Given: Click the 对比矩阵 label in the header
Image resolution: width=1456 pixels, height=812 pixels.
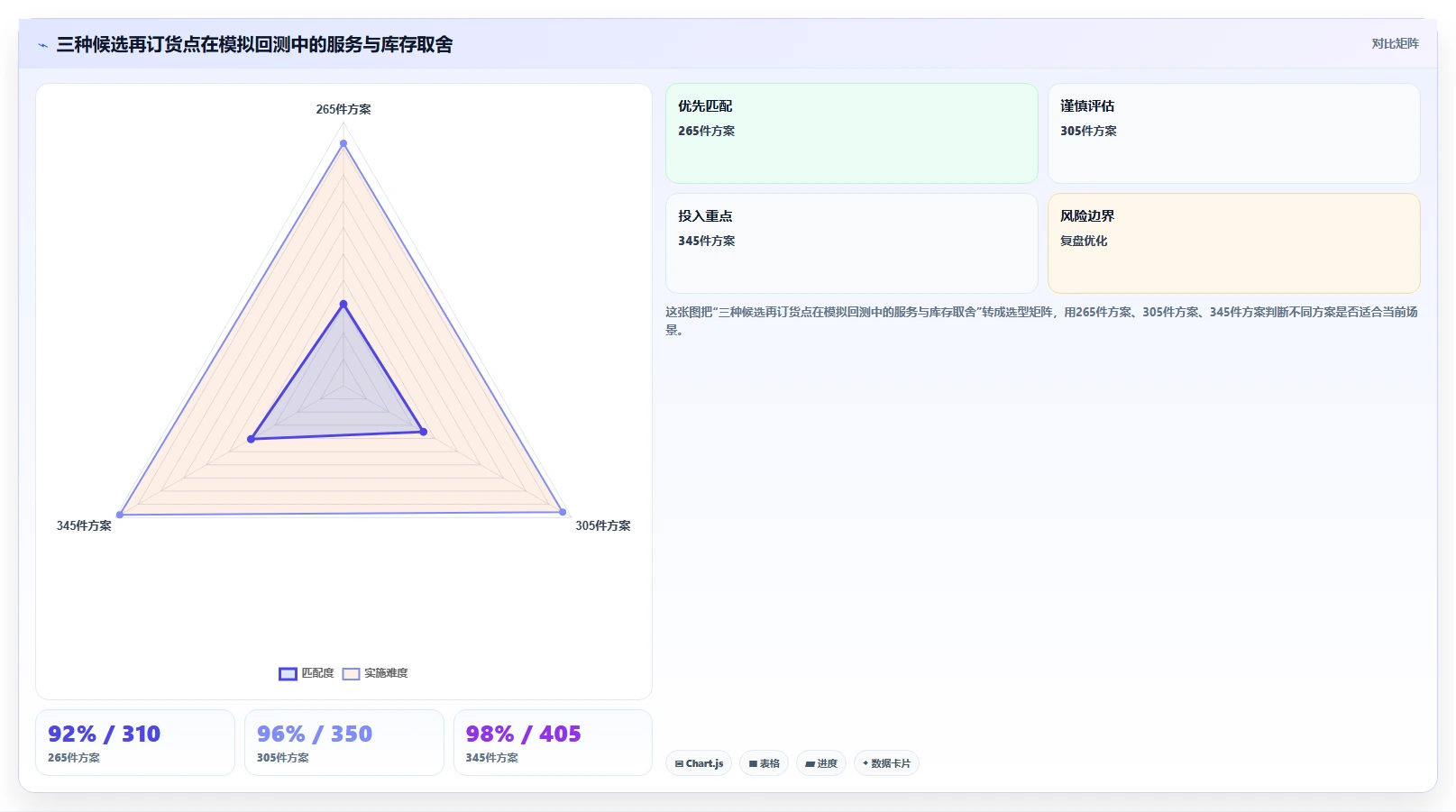Looking at the screenshot, I should pos(1395,43).
